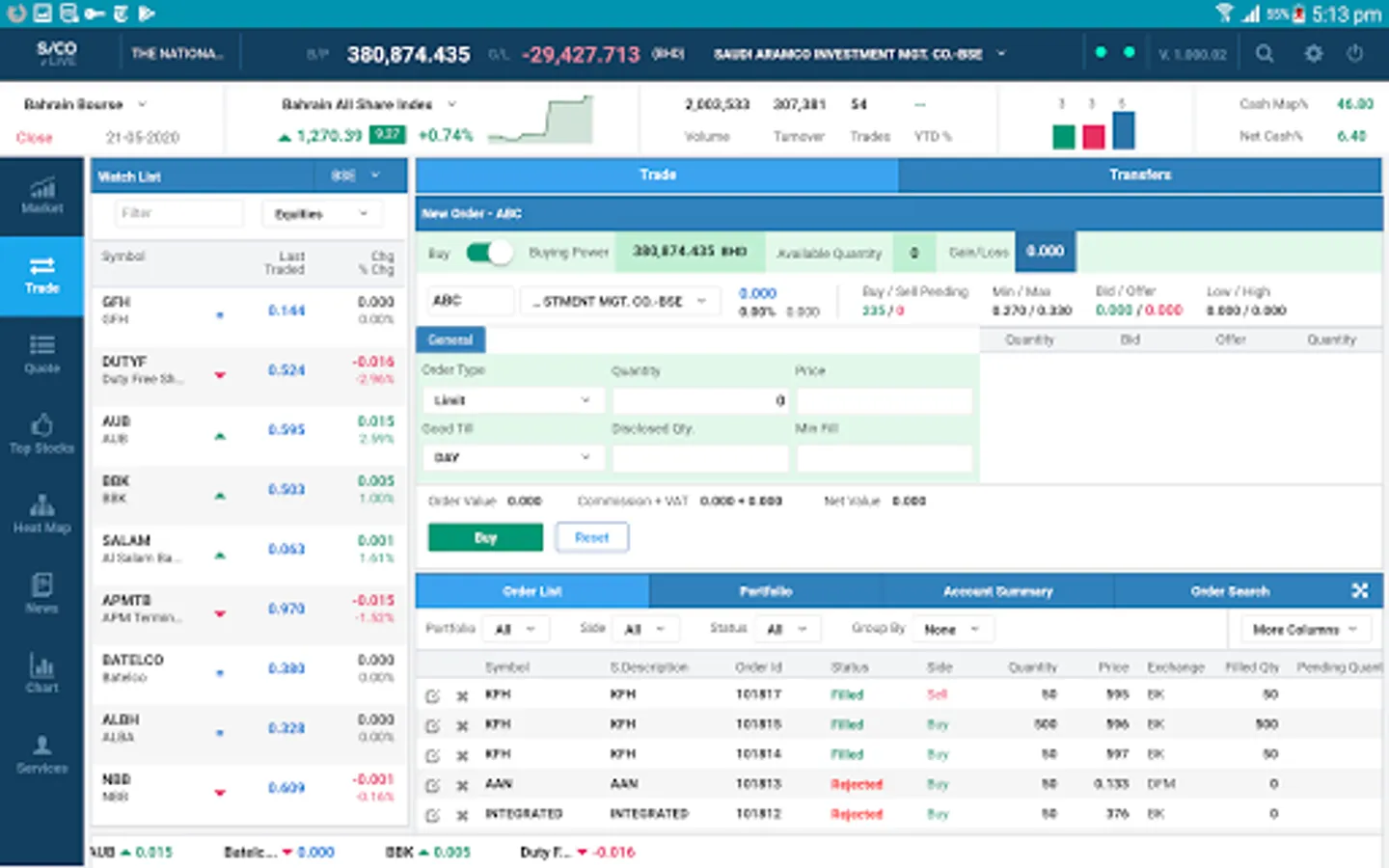This screenshot has height=868, width=1389.
Task: Expand the Bahrain Bourse market dropdown
Action: pyautogui.click(x=142, y=104)
